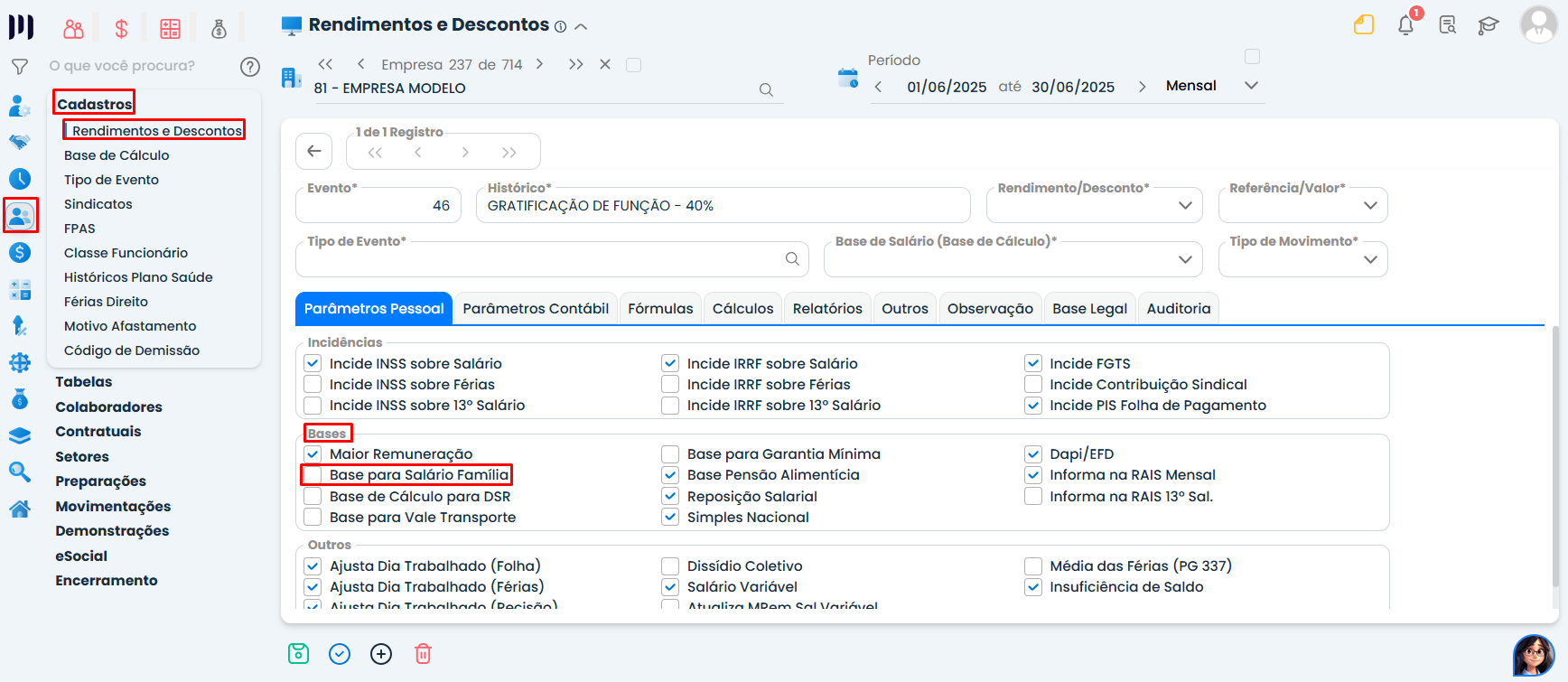Click the filter funnel icon in sidebar
The width and height of the screenshot is (1568, 682).
[x=19, y=66]
